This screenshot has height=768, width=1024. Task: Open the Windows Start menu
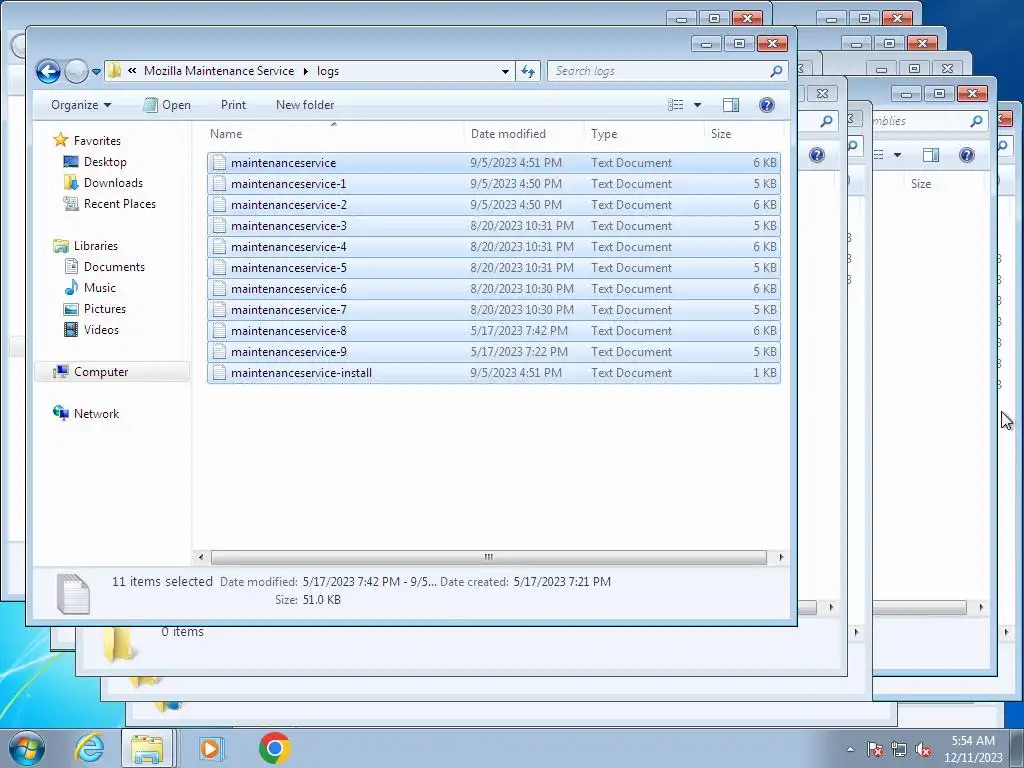pos(27,748)
